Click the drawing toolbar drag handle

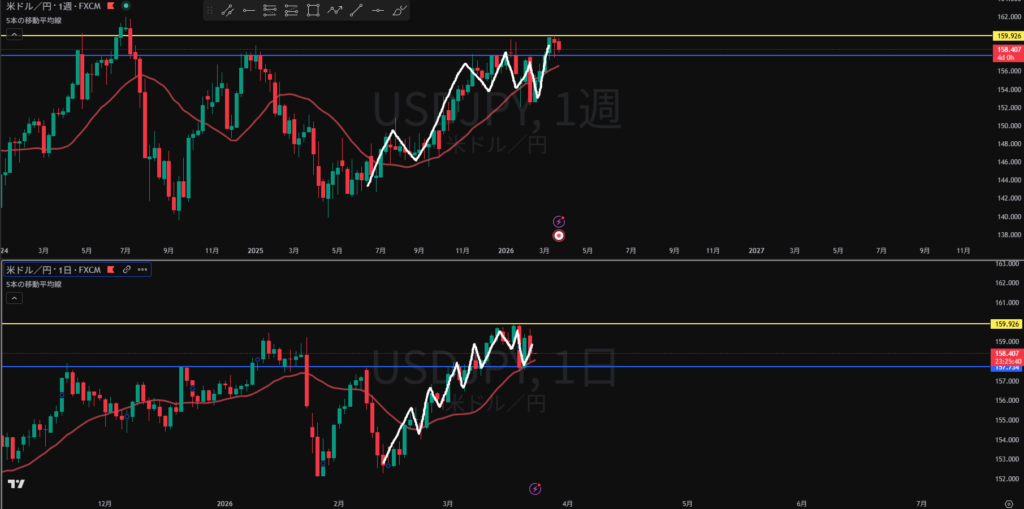209,11
